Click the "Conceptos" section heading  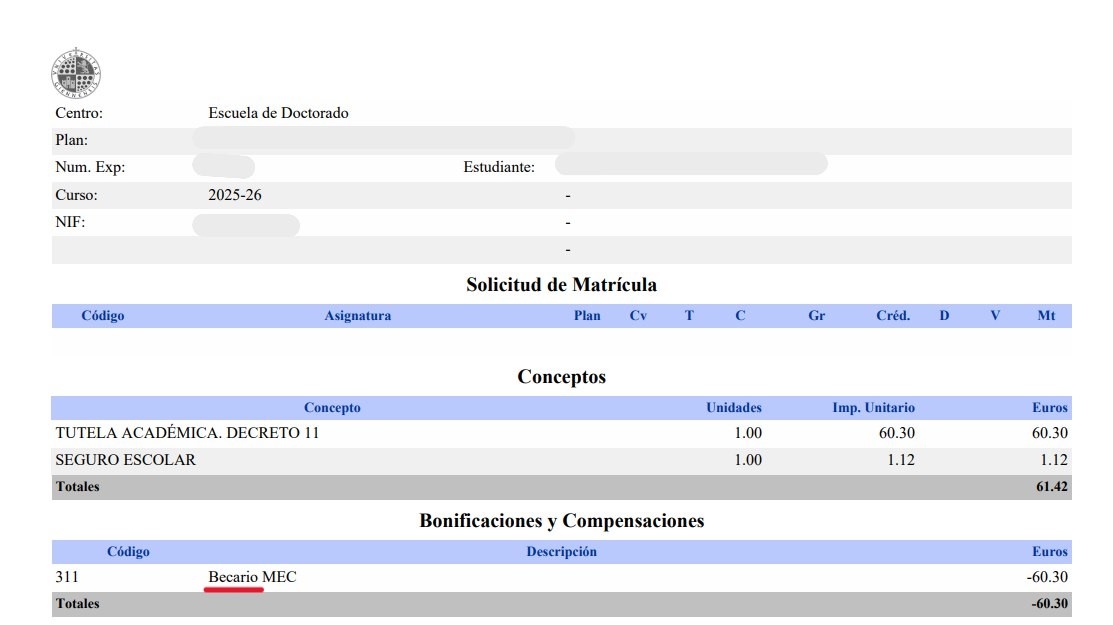[x=561, y=377]
